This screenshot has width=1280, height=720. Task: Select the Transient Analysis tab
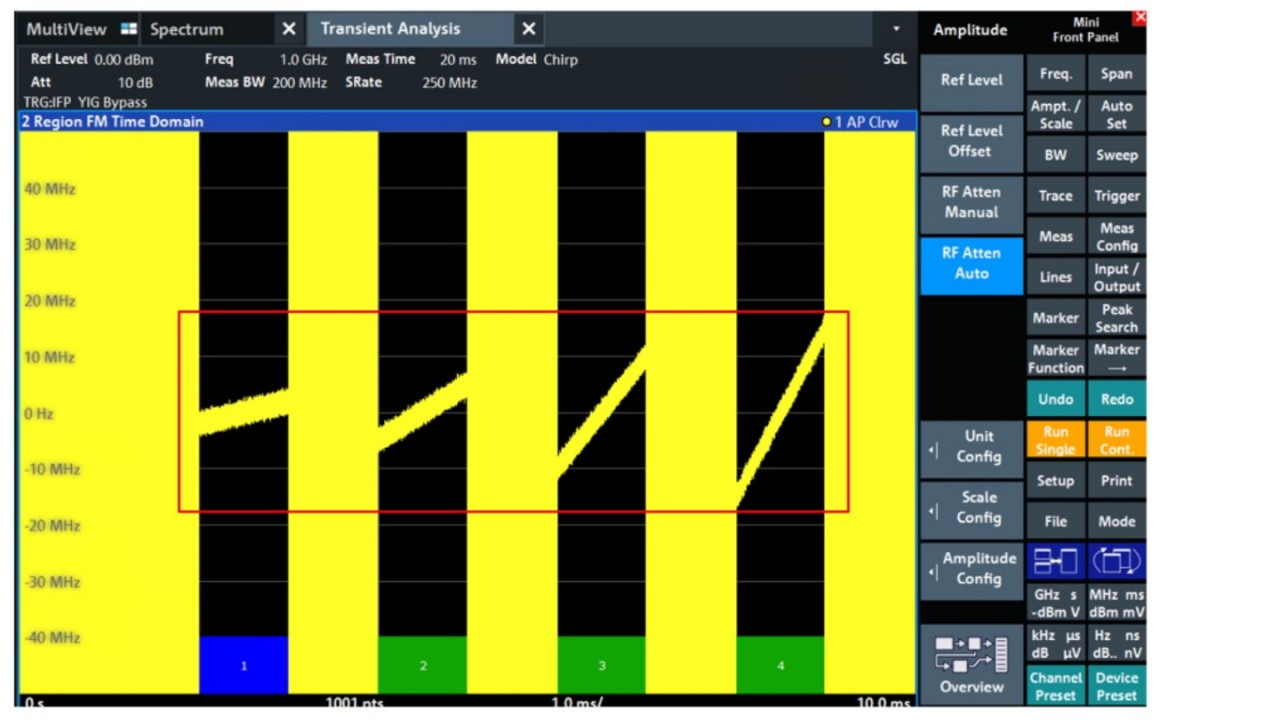[x=390, y=29]
